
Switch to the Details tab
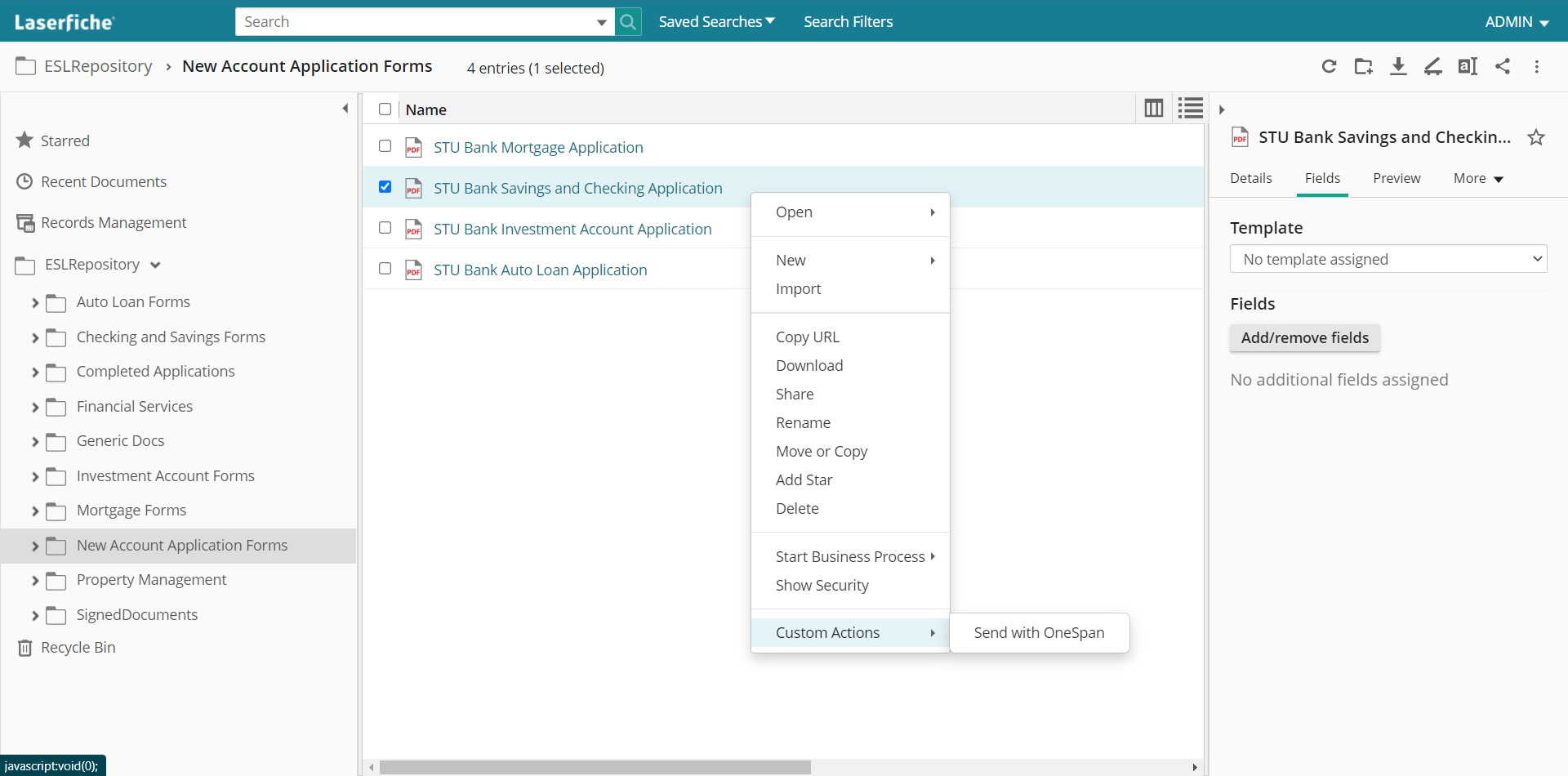click(1251, 178)
